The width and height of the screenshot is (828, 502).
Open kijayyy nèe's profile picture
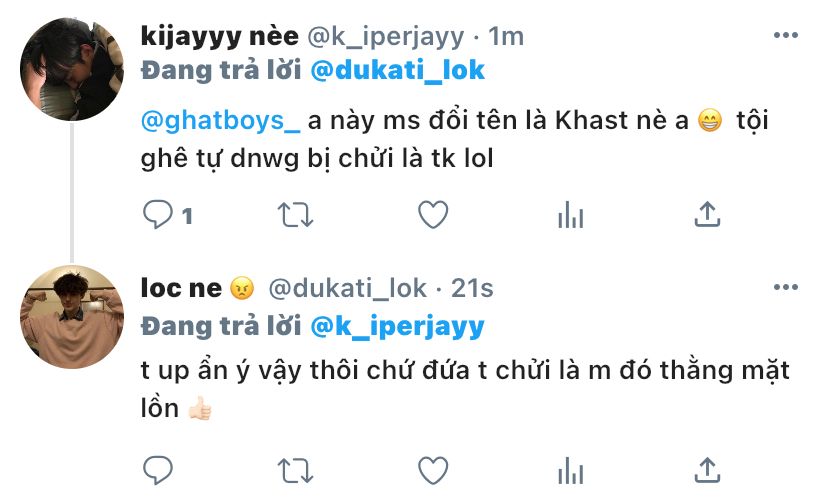coord(72,69)
